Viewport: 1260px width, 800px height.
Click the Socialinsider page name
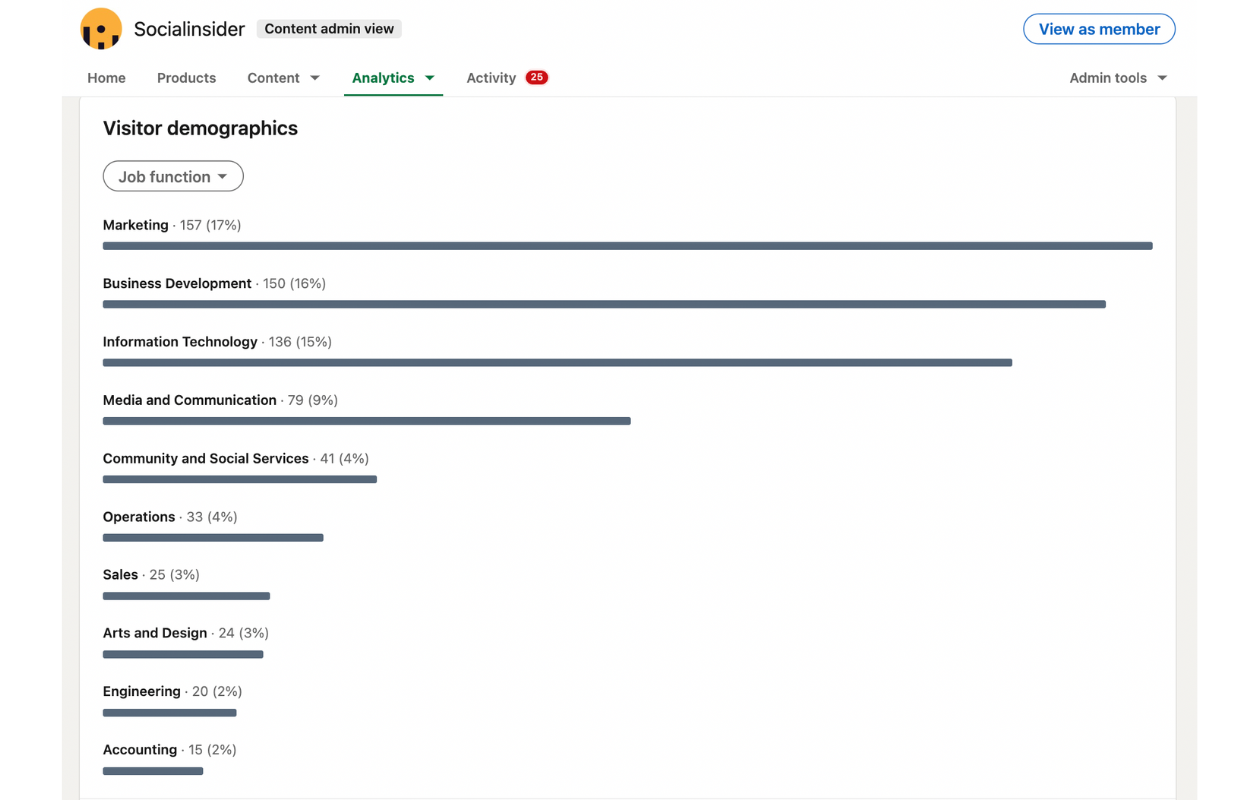pyautogui.click(x=189, y=29)
